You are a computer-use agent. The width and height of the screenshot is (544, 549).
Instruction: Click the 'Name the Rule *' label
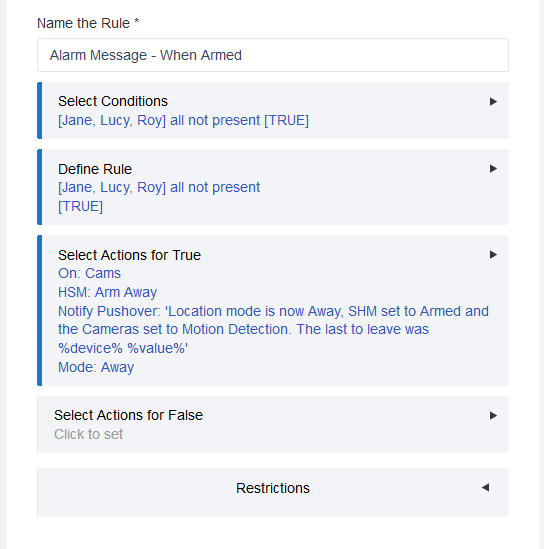[88, 23]
